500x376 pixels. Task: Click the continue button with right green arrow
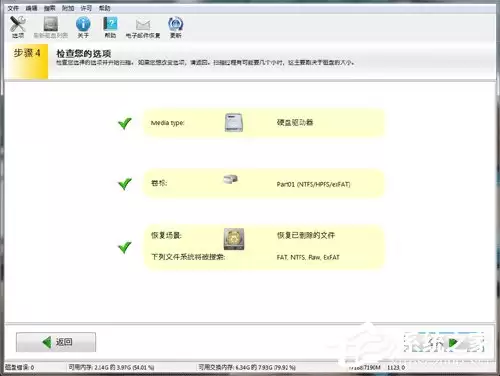point(444,342)
